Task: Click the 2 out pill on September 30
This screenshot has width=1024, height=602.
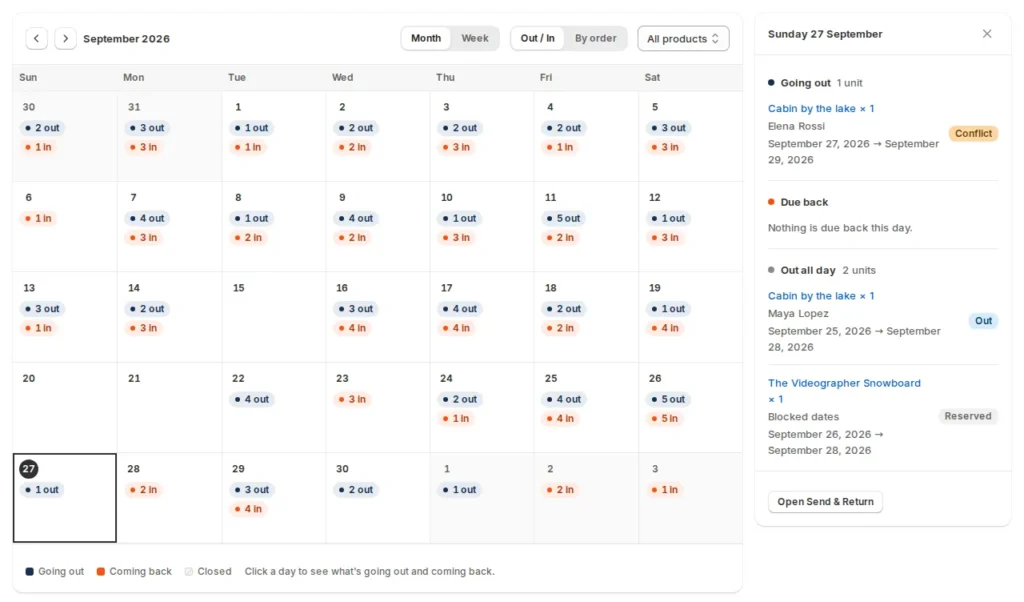Action: (356, 490)
